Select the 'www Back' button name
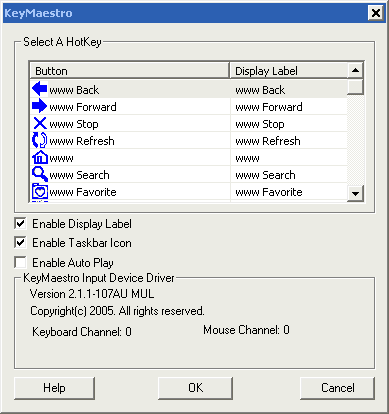 coord(74,90)
